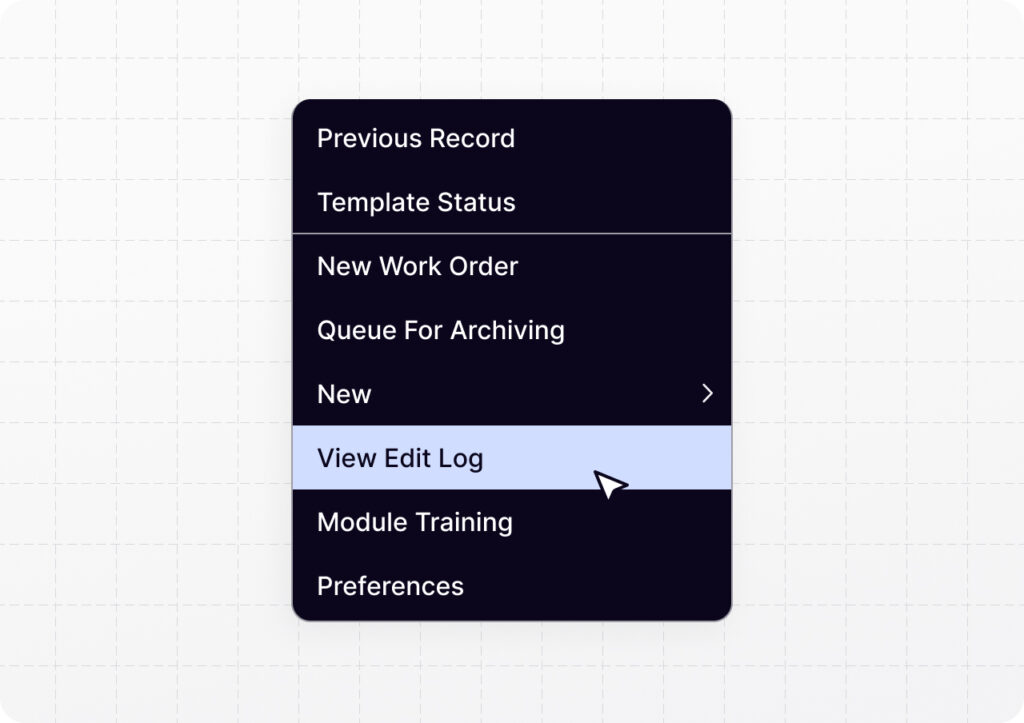Start Module Training

pyautogui.click(x=414, y=523)
